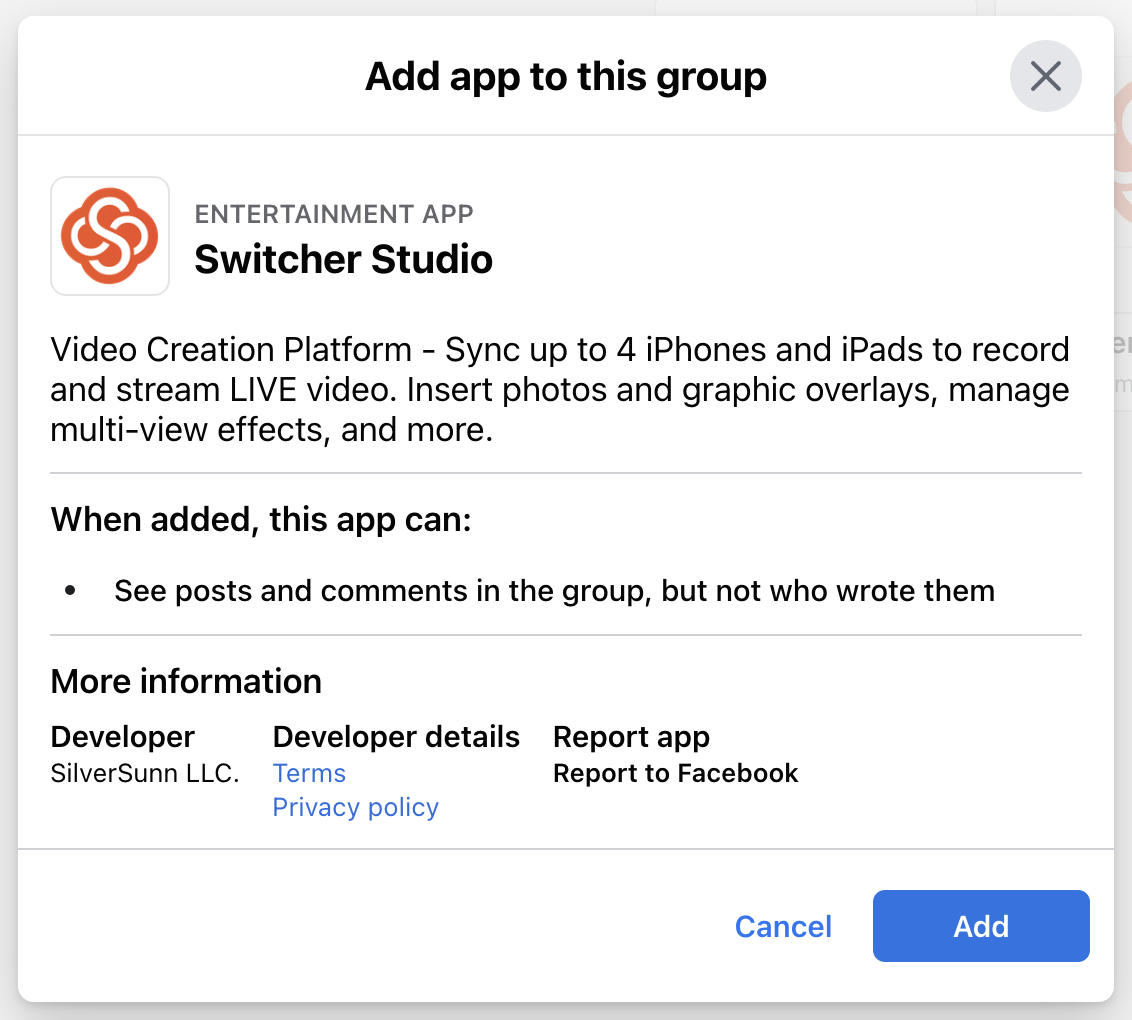Click the bullet about seeing posts and comments
The image size is (1132, 1020).
point(554,590)
